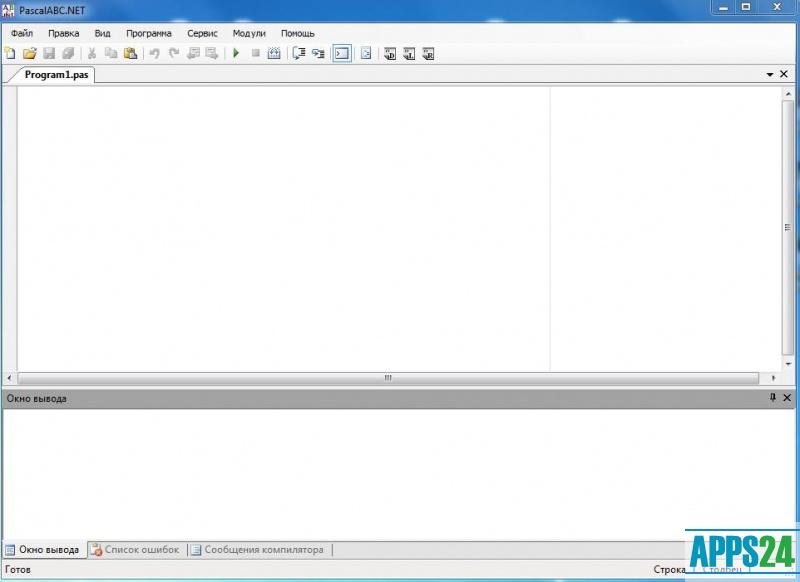Click the Copy icon in toolbar
The width and height of the screenshot is (800, 582).
pos(111,53)
